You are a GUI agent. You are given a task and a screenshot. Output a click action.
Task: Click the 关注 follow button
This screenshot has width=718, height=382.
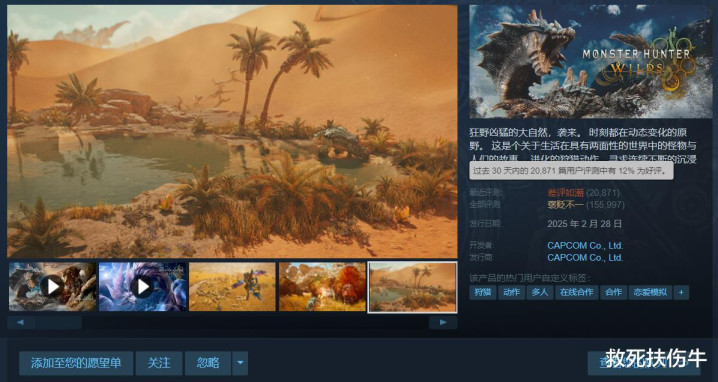coord(159,363)
